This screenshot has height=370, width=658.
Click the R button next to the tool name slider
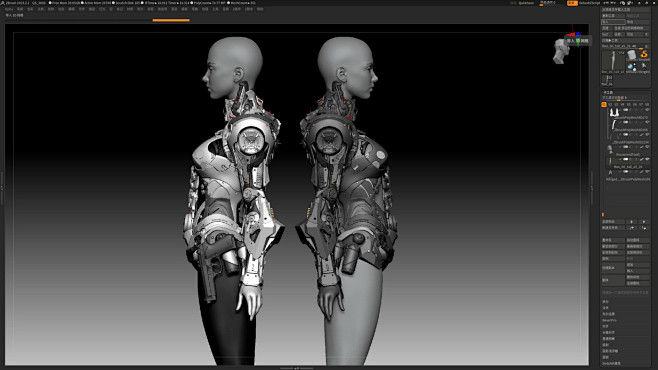pos(646,46)
